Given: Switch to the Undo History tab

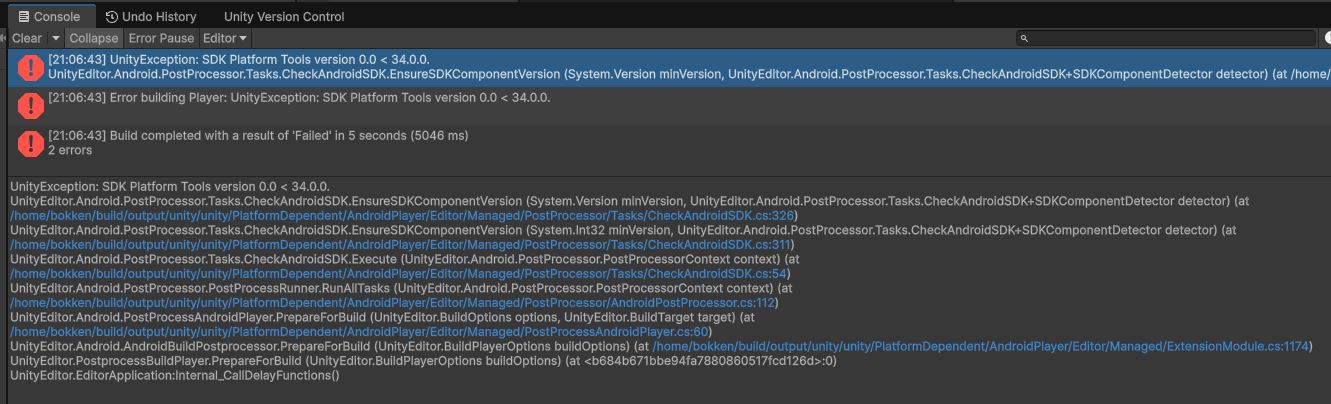Looking at the screenshot, I should (150, 17).
